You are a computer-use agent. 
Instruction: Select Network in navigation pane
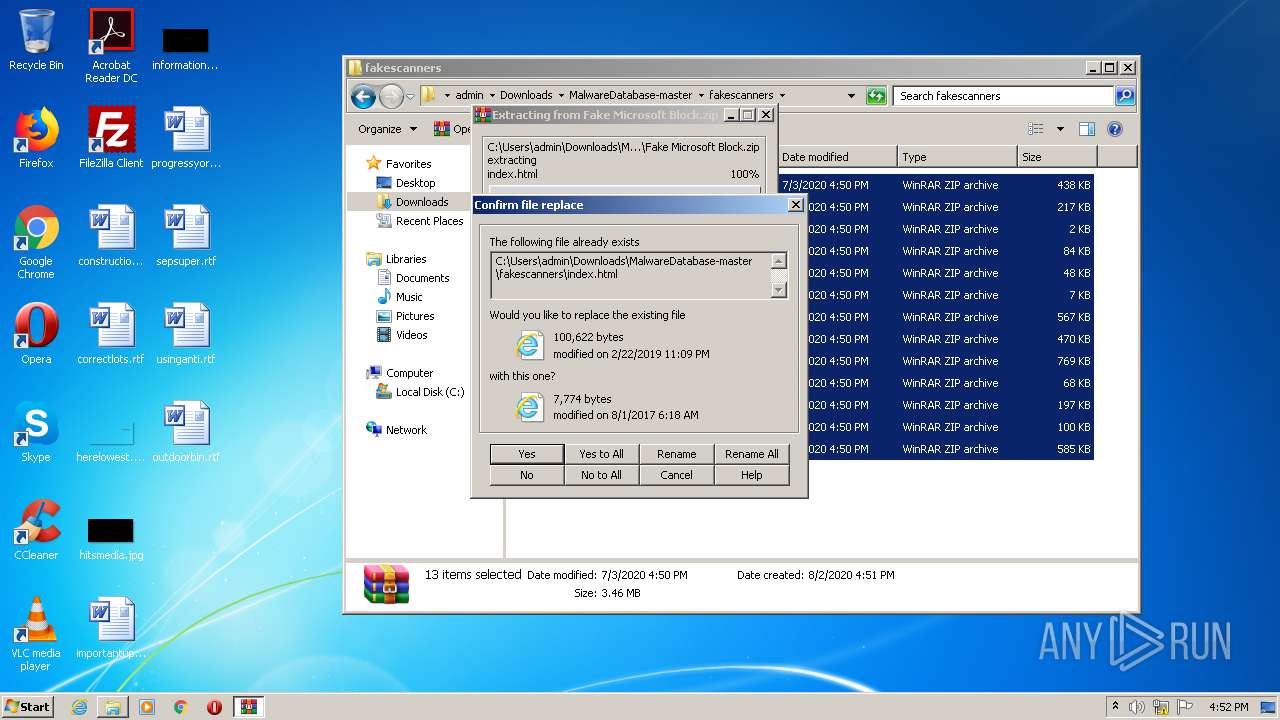tap(406, 430)
